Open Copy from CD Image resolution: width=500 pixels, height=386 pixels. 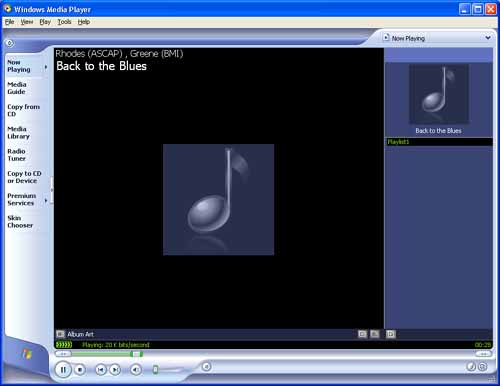point(23,110)
